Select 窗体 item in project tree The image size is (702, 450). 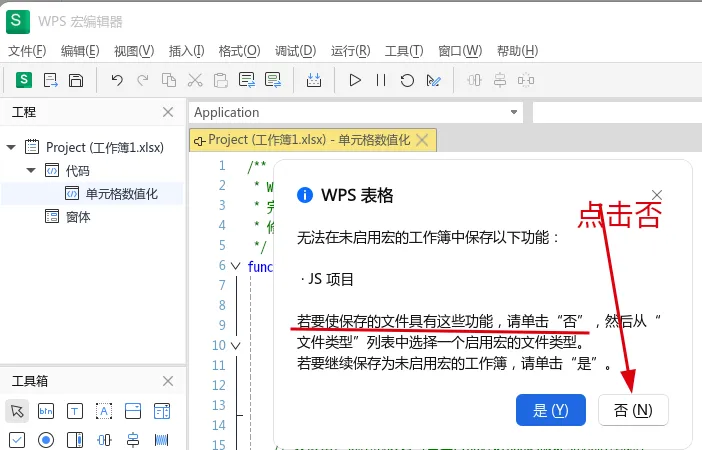(x=78, y=217)
